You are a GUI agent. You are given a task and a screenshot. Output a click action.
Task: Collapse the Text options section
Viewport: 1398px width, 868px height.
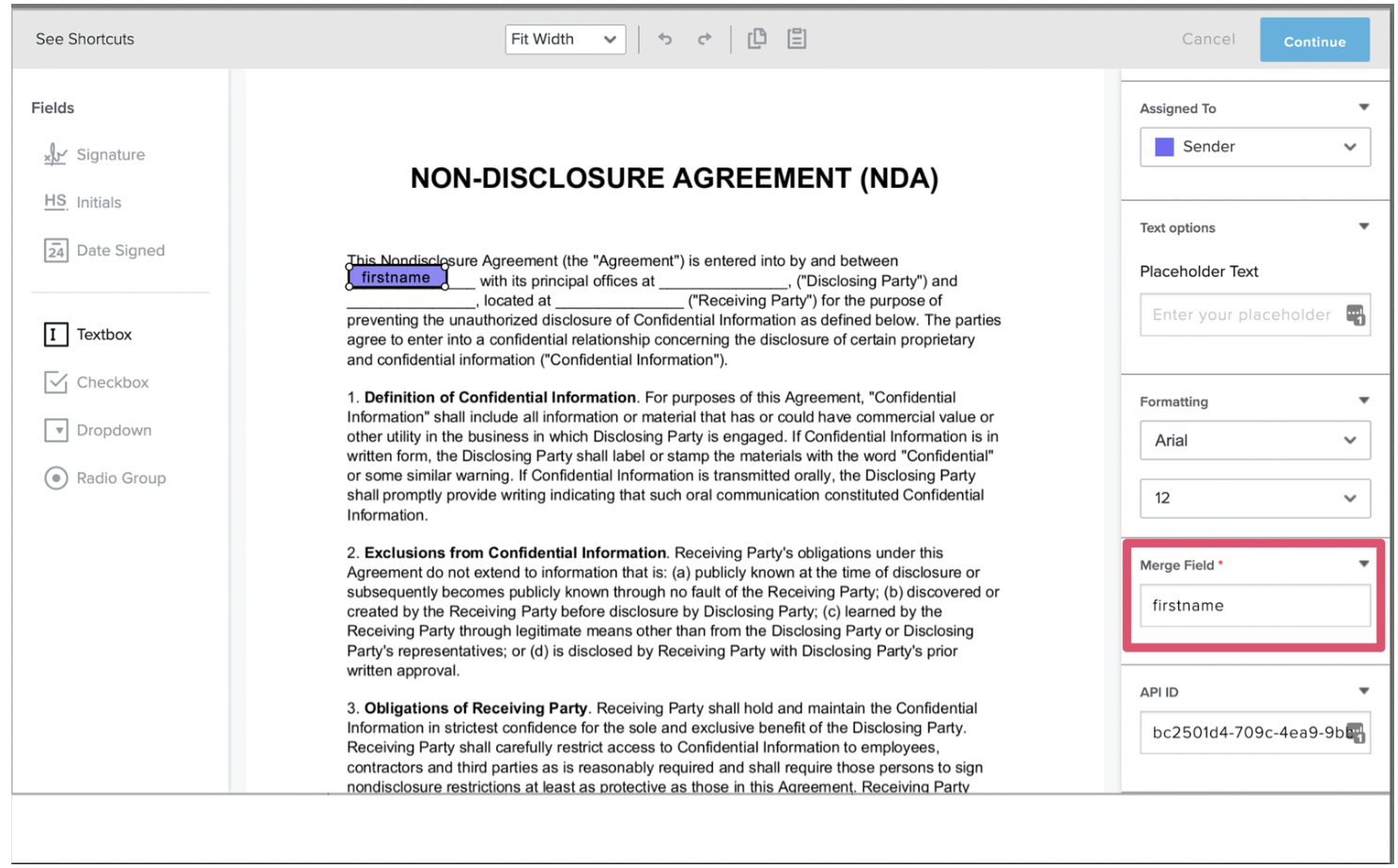pos(1363,226)
